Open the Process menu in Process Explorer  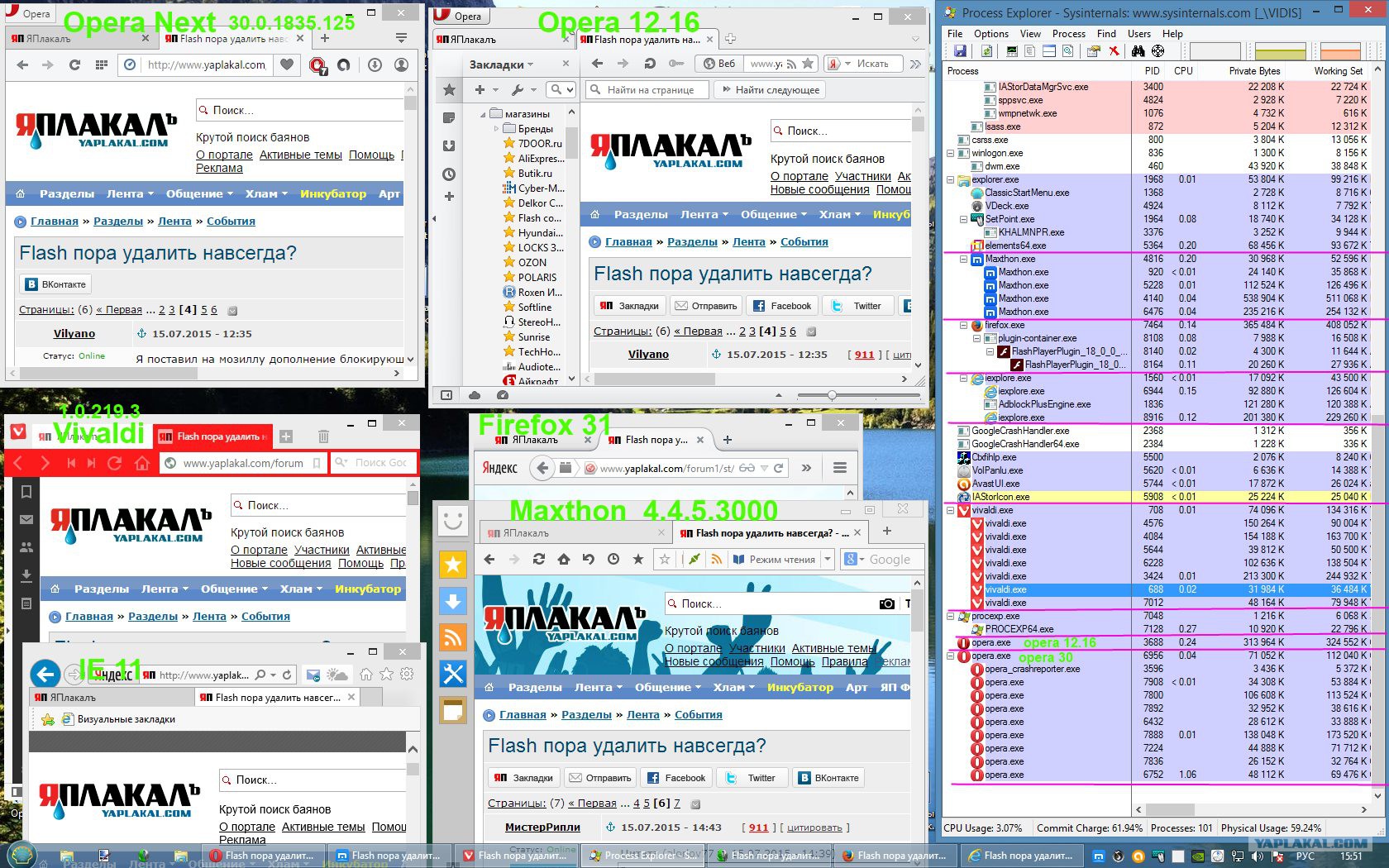(x=1068, y=34)
